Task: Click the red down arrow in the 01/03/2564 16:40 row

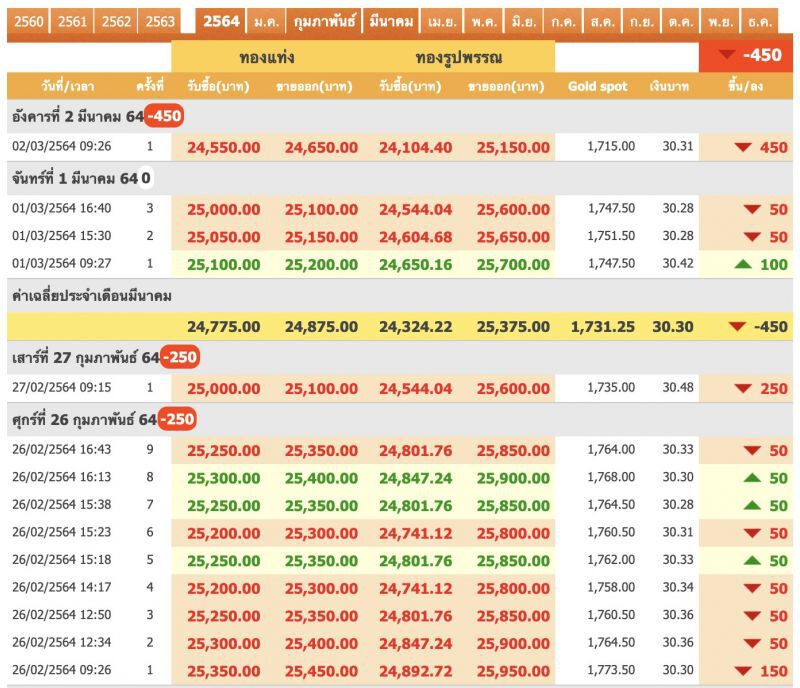Action: pyautogui.click(x=752, y=209)
